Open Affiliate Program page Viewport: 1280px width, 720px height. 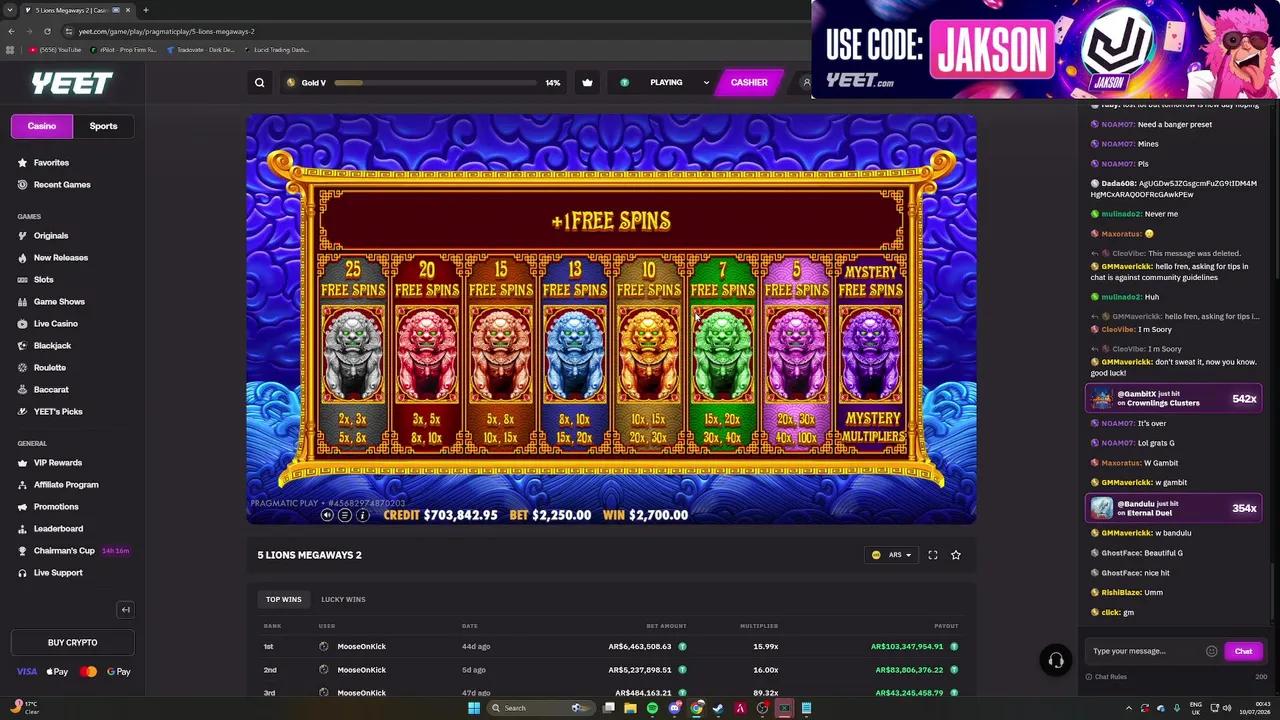66,484
